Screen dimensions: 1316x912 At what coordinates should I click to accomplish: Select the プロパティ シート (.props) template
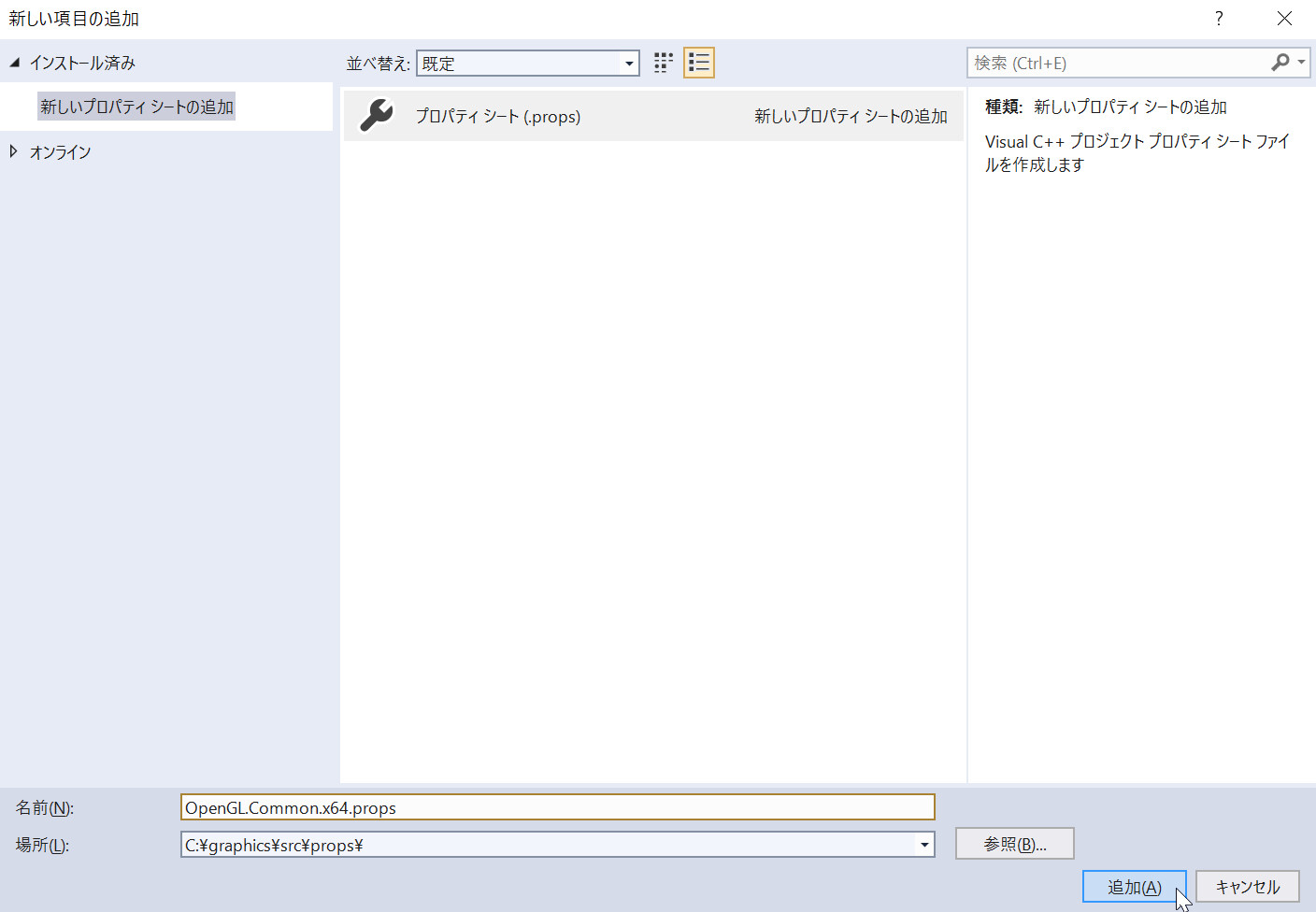click(x=497, y=116)
